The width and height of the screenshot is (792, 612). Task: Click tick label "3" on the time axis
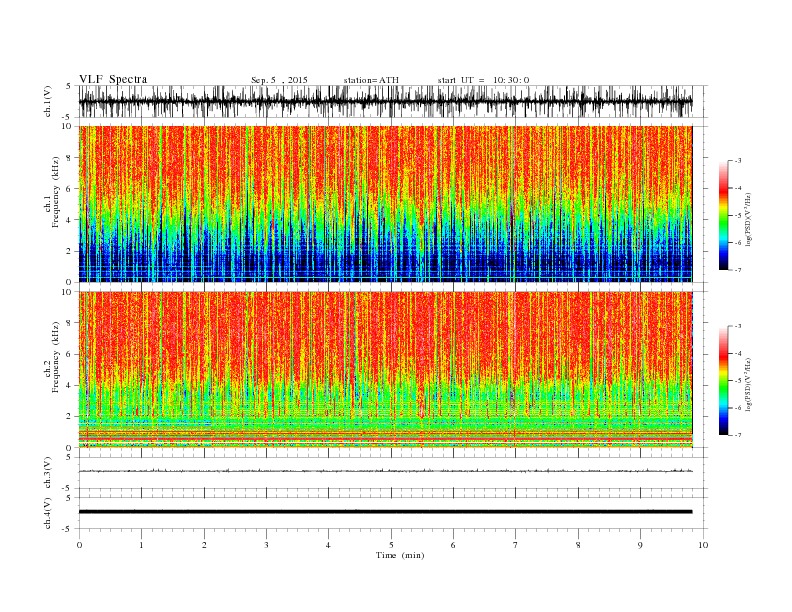266,545
